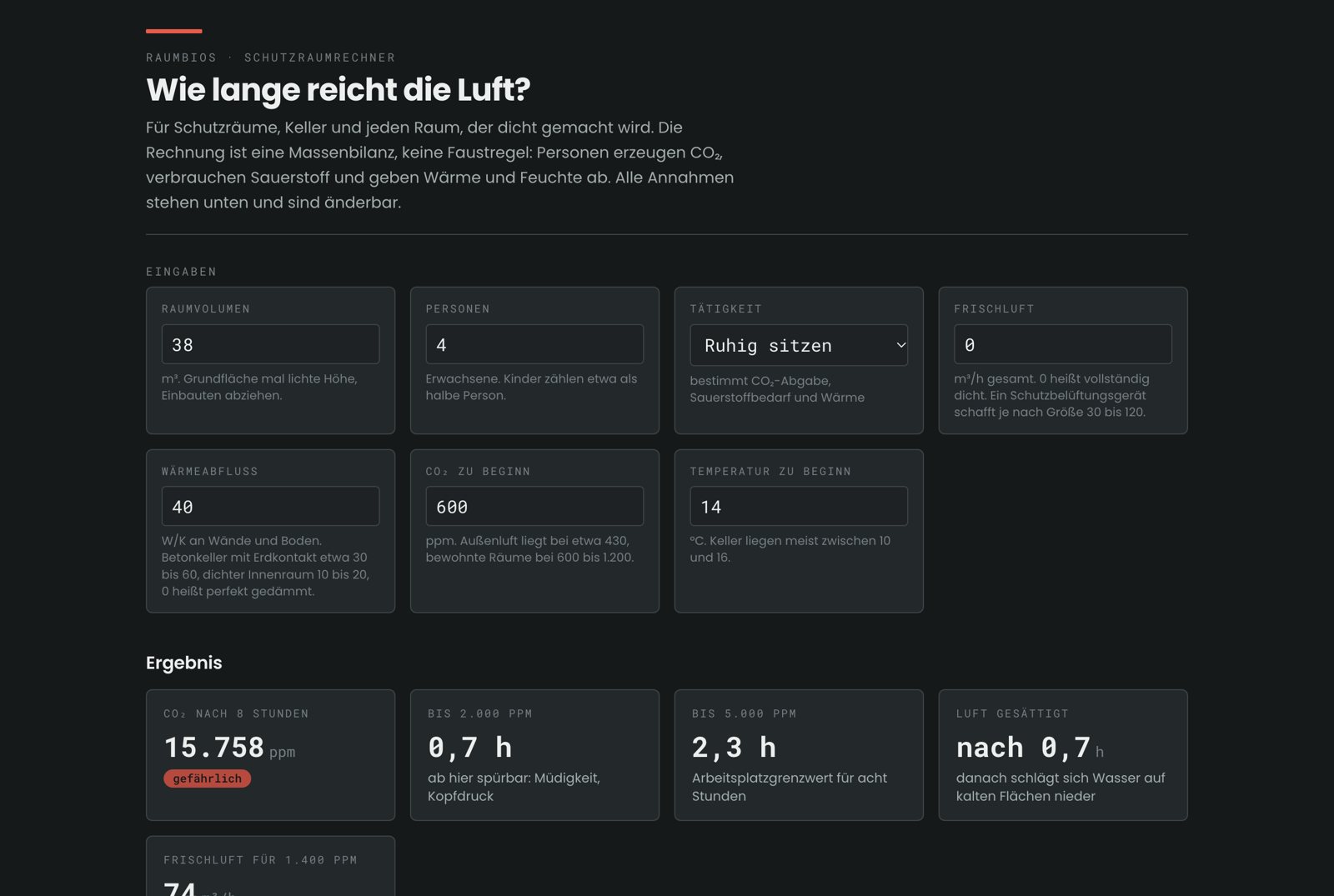1334x896 pixels.
Task: Click hint 'ppm. Außenluft liegt bei etwa 430'
Action: (527, 541)
